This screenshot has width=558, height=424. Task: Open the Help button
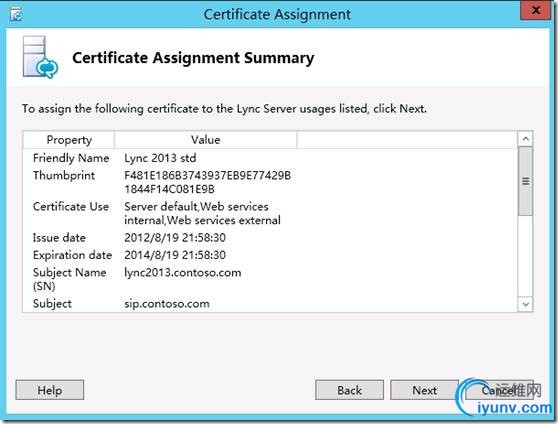(50, 390)
